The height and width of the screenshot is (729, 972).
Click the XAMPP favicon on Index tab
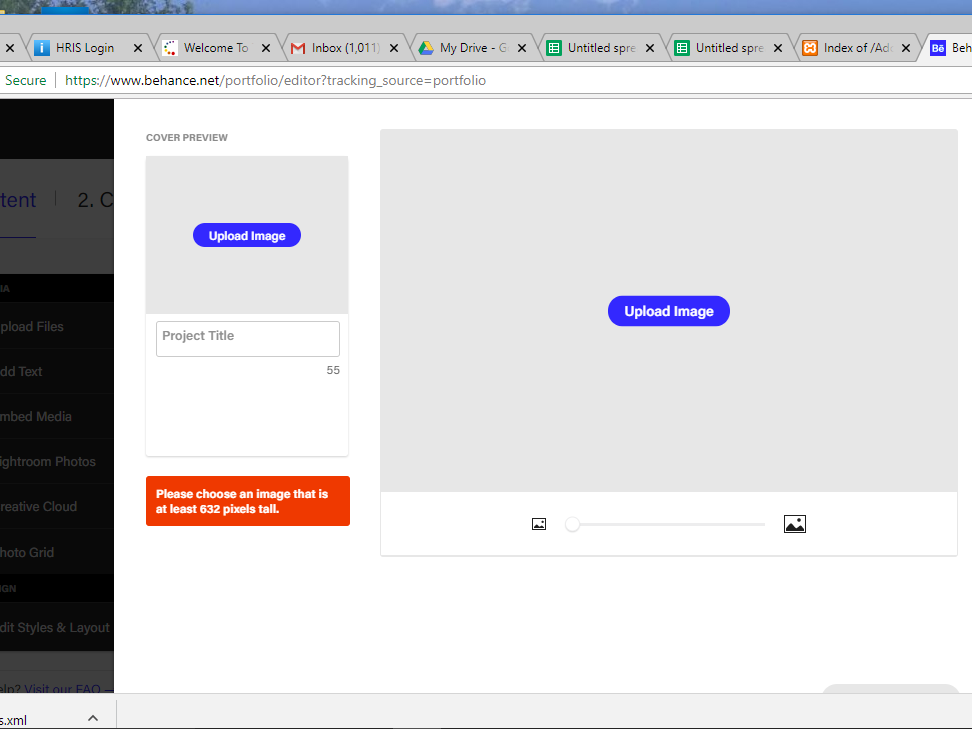click(x=810, y=48)
